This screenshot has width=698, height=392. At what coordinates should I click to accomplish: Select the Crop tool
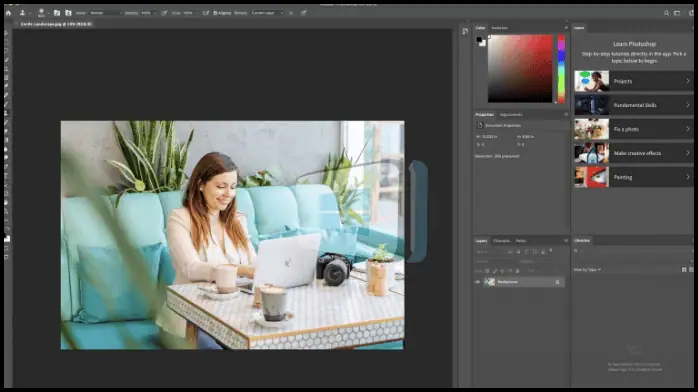click(7, 69)
